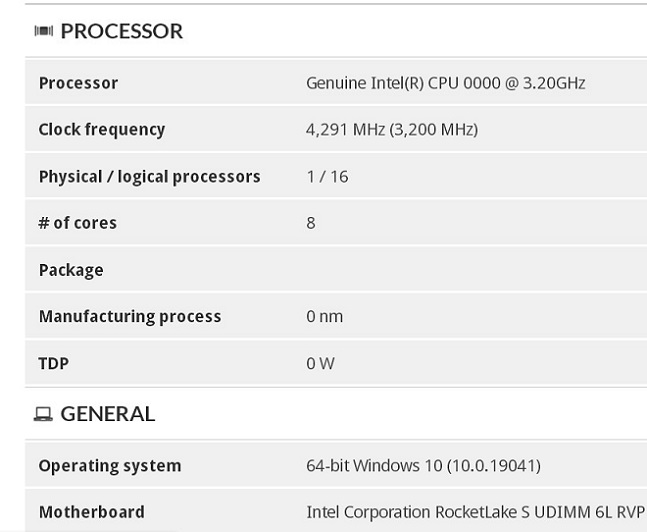Select the "1 / 16" processors value

pos(327,177)
